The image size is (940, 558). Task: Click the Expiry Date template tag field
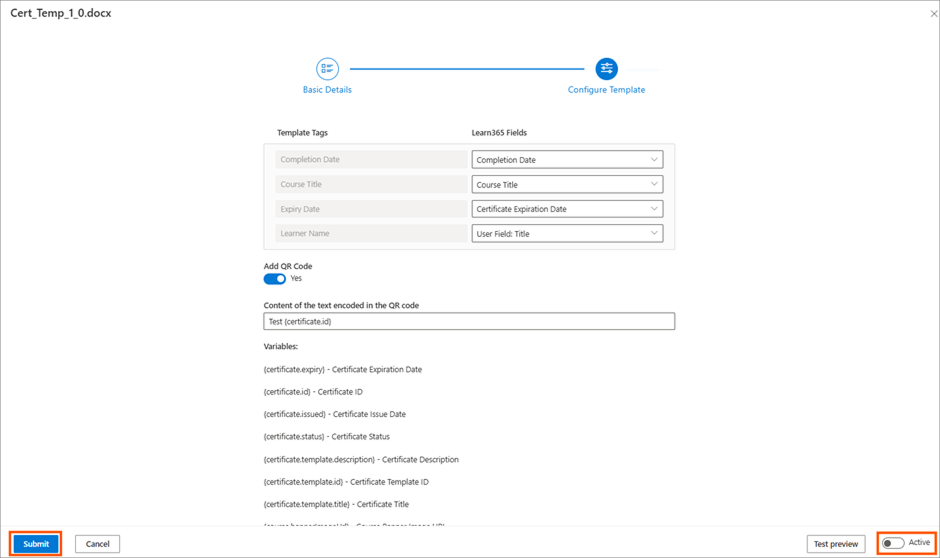[371, 209]
